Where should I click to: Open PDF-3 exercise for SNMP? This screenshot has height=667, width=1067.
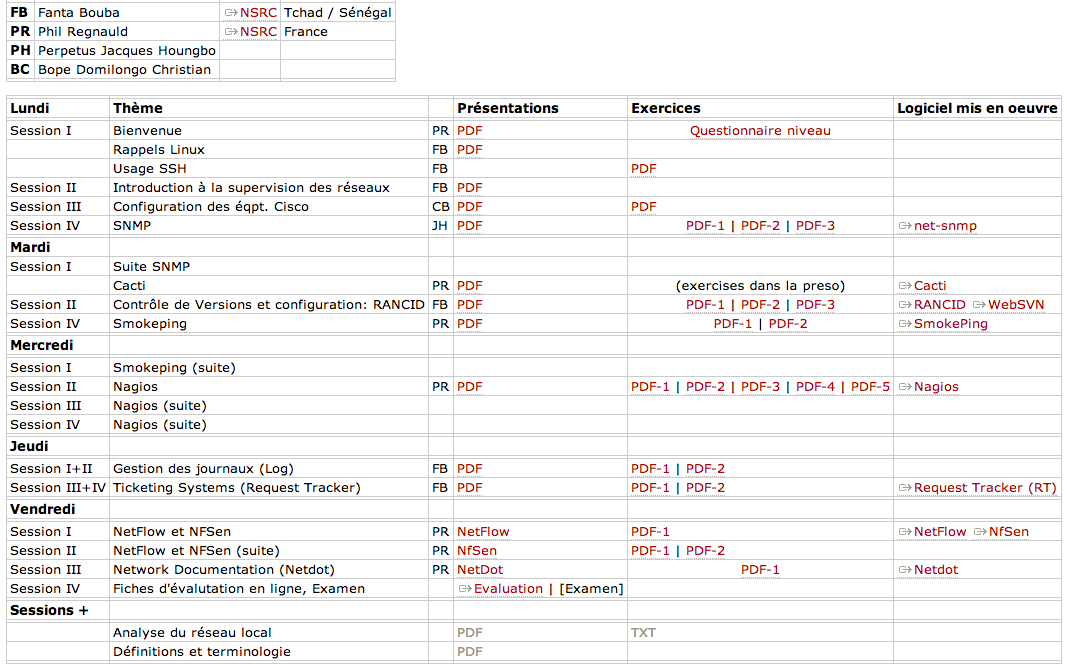pyautogui.click(x=815, y=226)
